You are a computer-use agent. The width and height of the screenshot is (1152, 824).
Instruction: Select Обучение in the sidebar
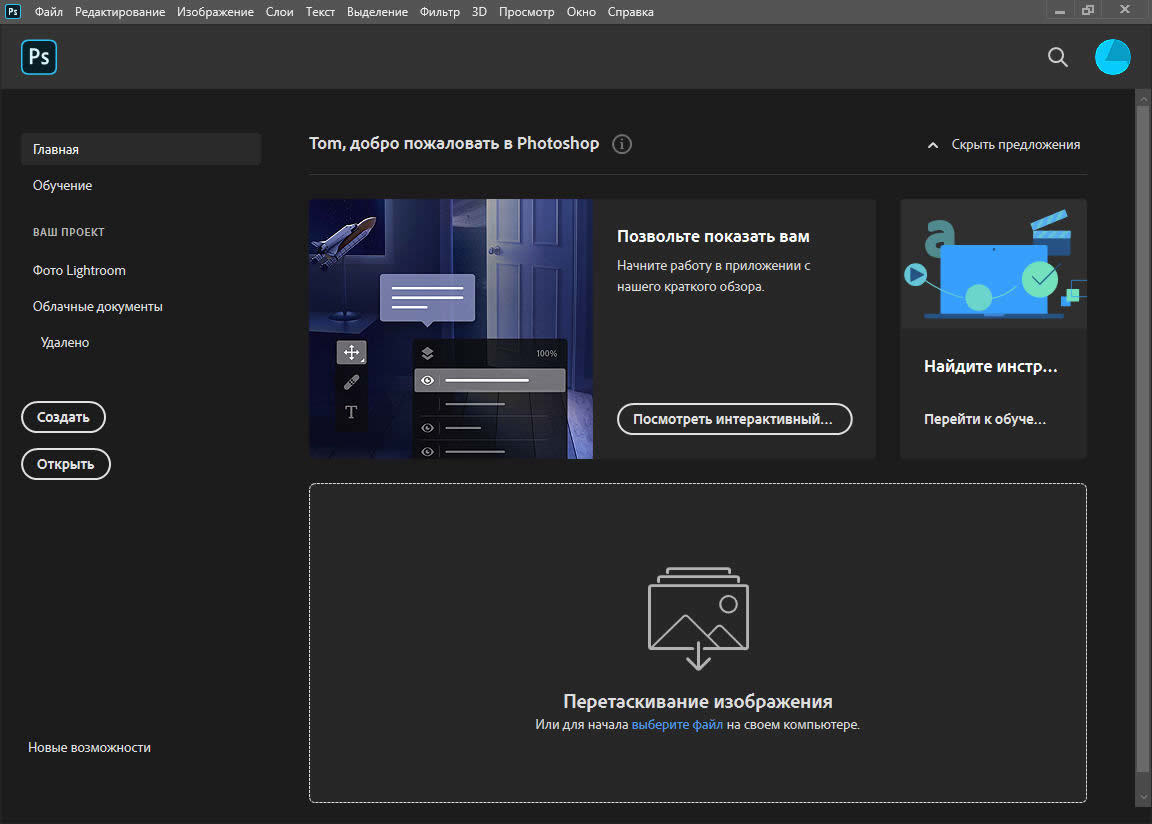click(62, 186)
